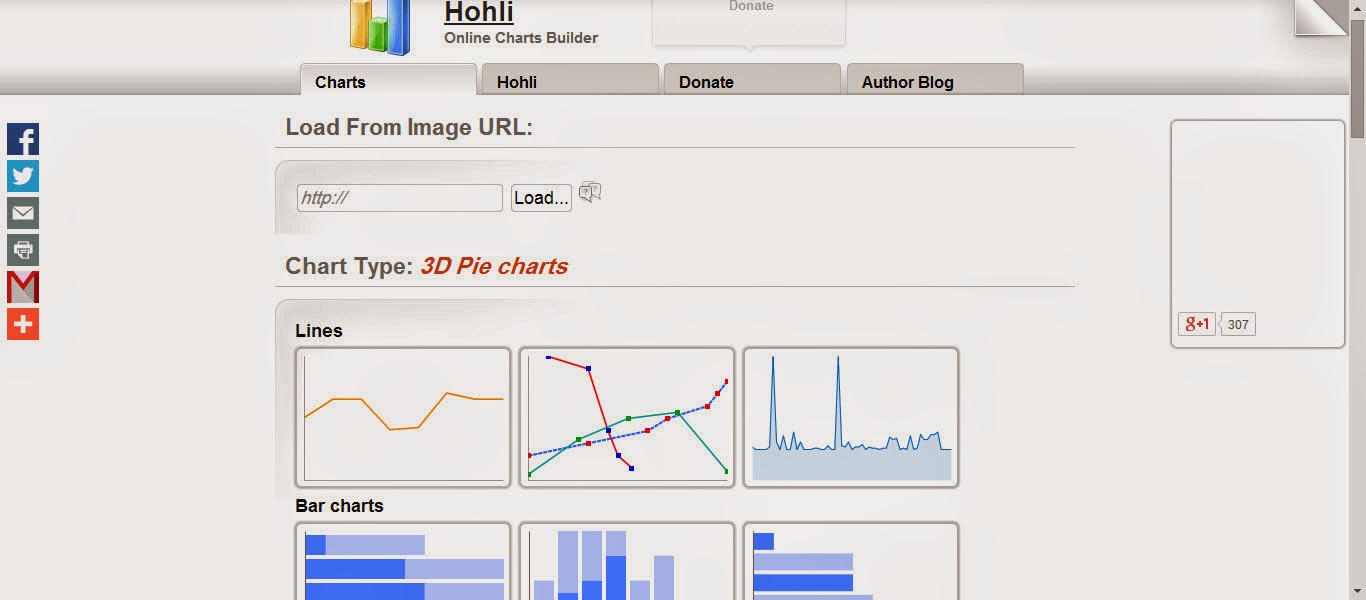Select the orange line chart thumbnail

pos(403,416)
